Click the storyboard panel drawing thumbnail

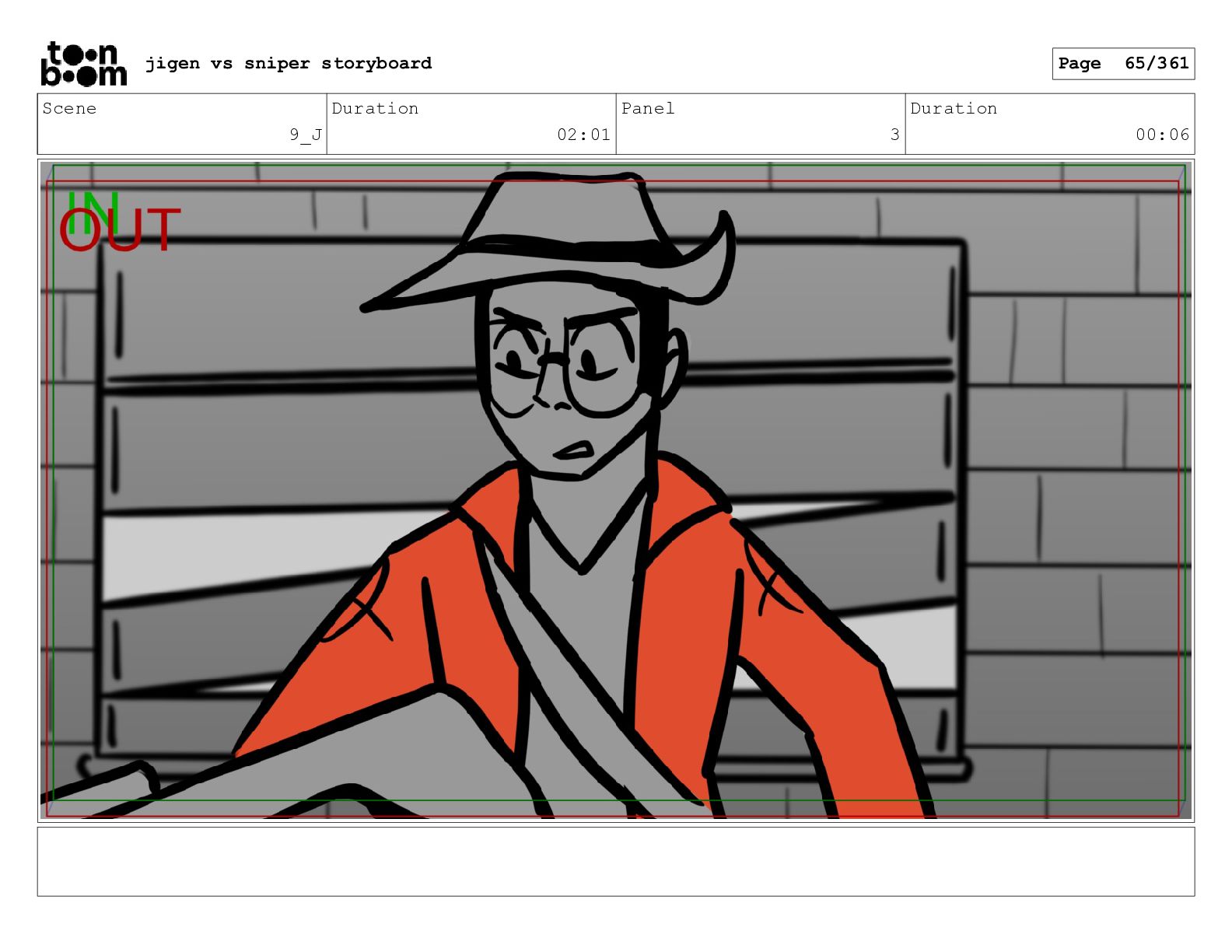(616, 491)
